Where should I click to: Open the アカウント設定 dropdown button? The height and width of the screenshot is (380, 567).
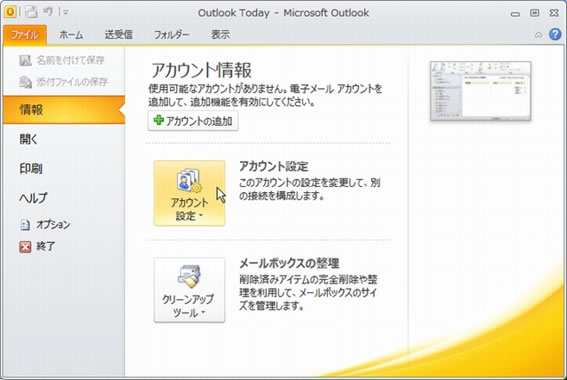tap(189, 193)
